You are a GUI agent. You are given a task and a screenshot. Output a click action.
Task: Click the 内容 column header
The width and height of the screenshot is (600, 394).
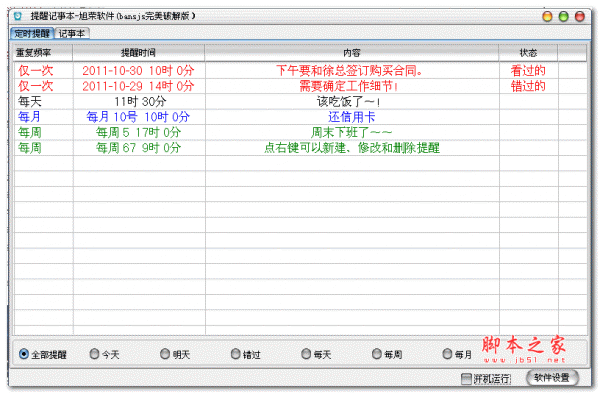click(x=352, y=53)
